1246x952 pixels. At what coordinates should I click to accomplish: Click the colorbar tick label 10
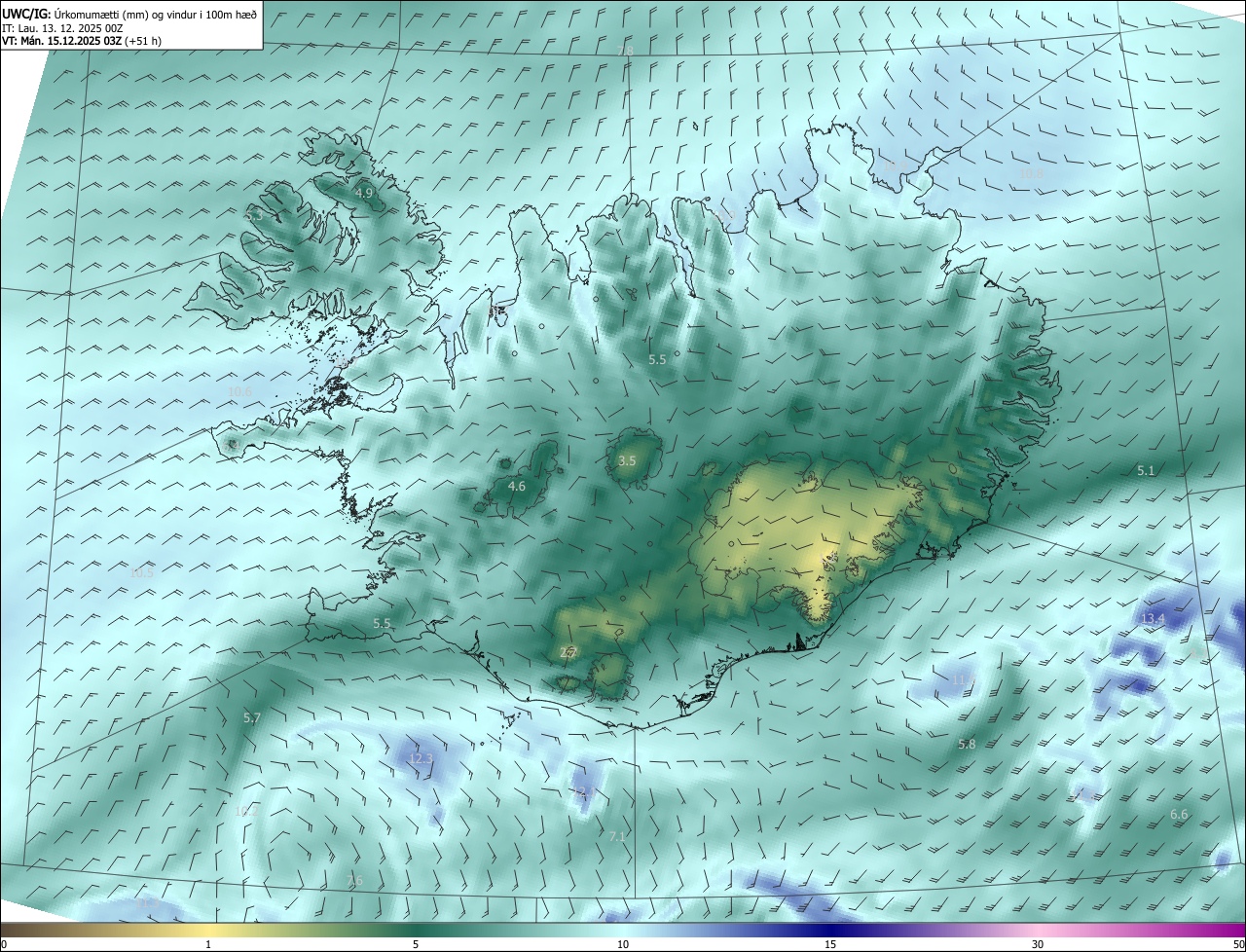pyautogui.click(x=623, y=944)
